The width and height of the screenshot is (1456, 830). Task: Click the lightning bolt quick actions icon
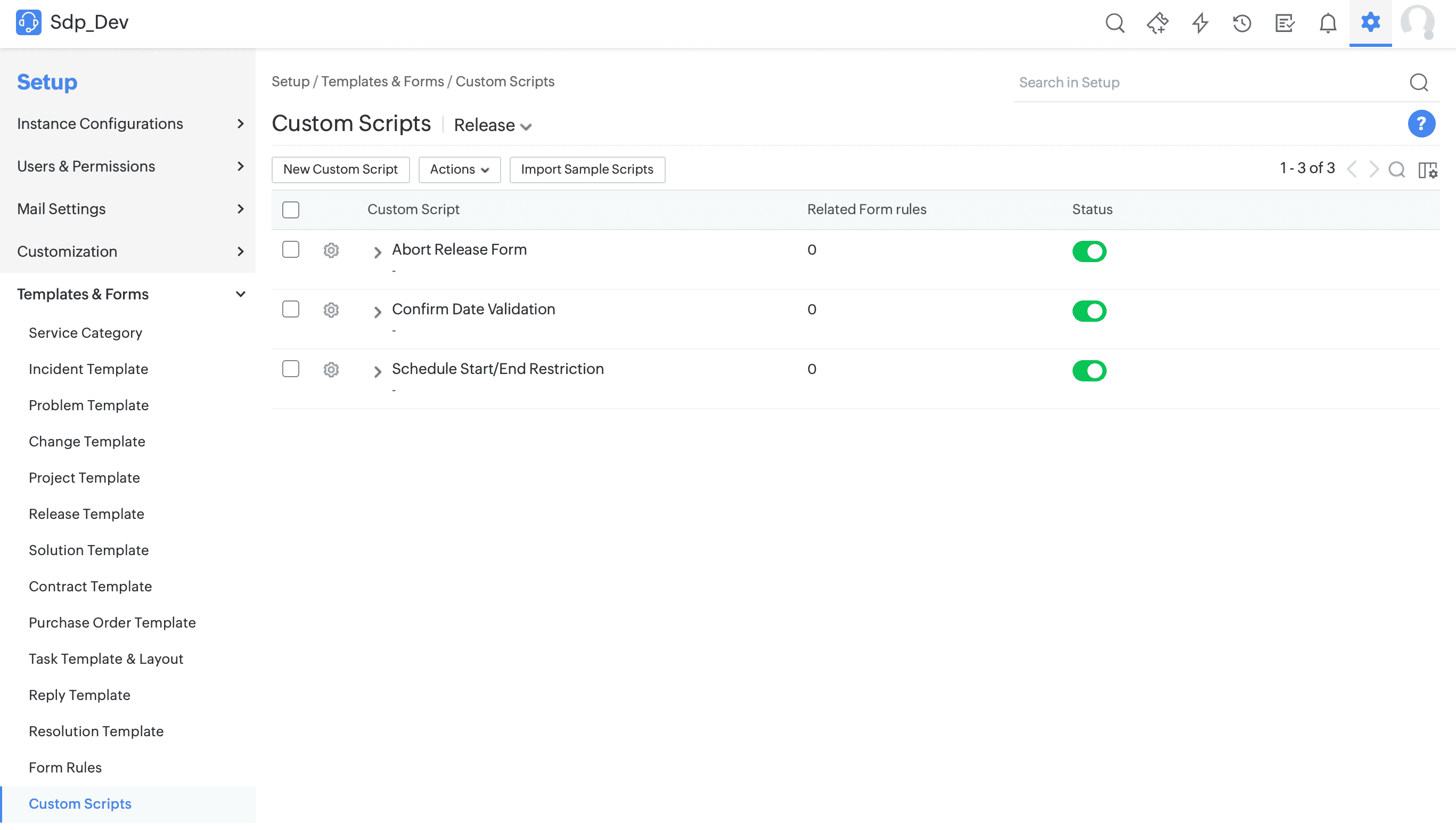1200,23
